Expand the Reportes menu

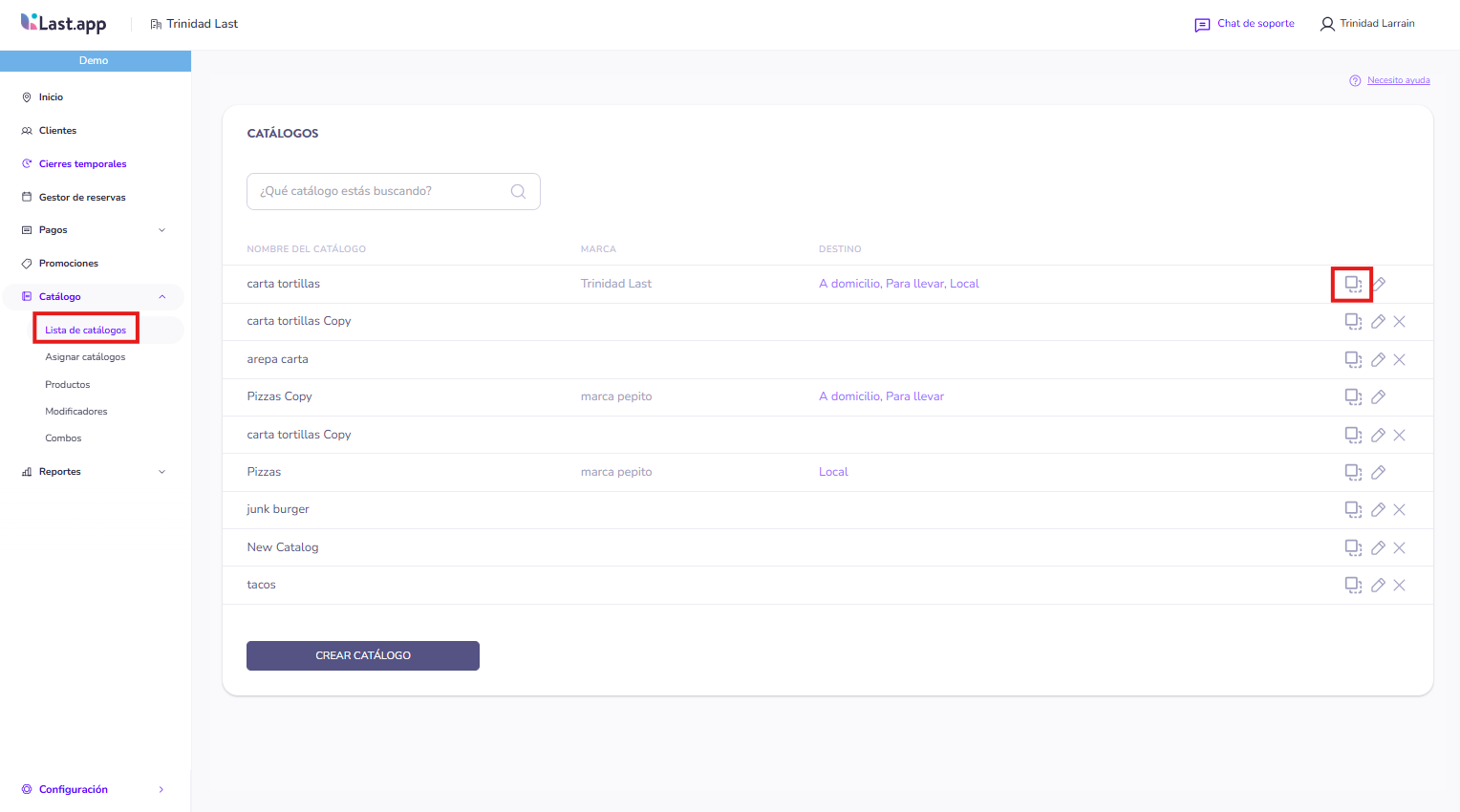coord(161,472)
